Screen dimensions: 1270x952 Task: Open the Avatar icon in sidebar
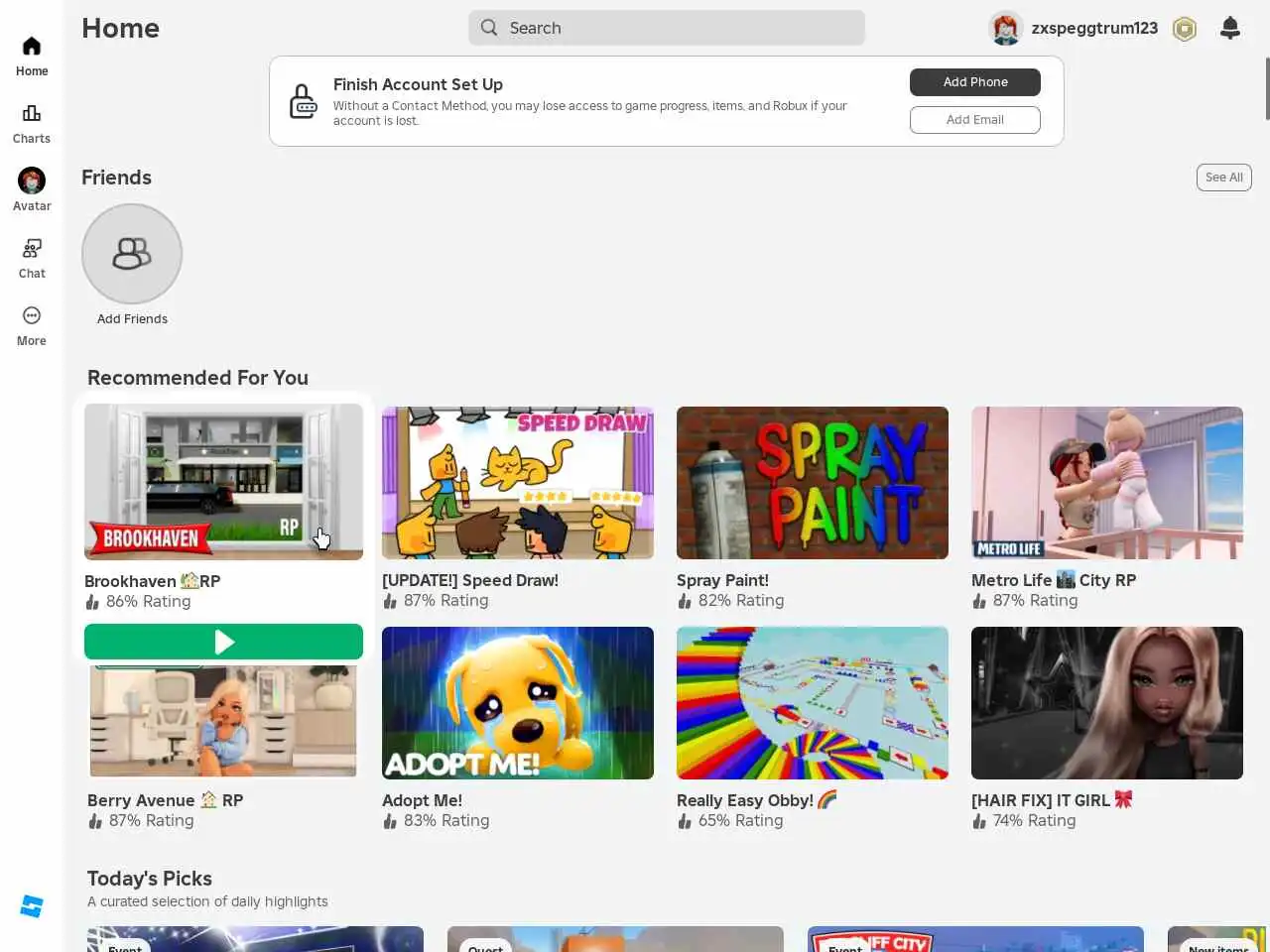tap(32, 180)
